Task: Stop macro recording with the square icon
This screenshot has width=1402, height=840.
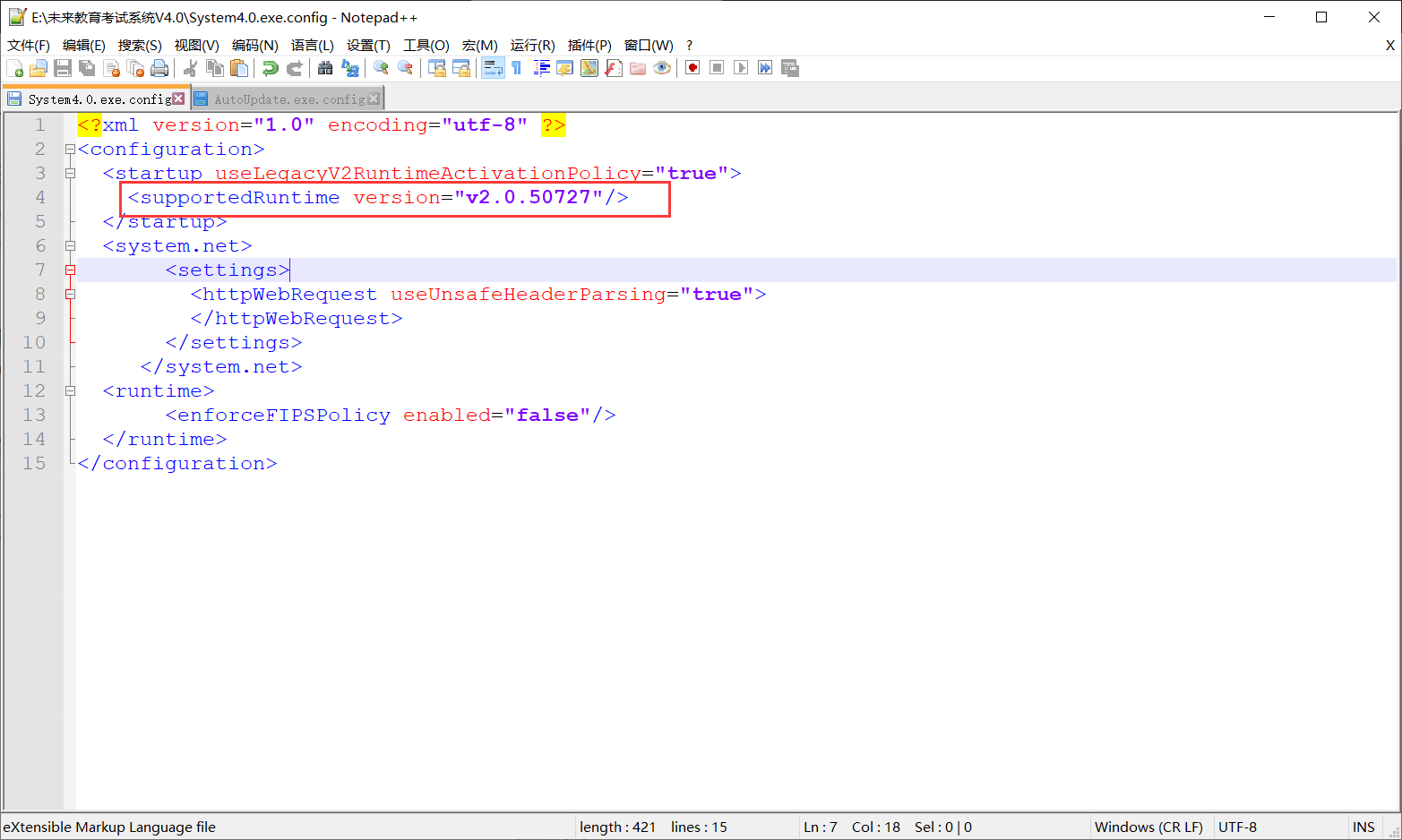Action: point(717,68)
